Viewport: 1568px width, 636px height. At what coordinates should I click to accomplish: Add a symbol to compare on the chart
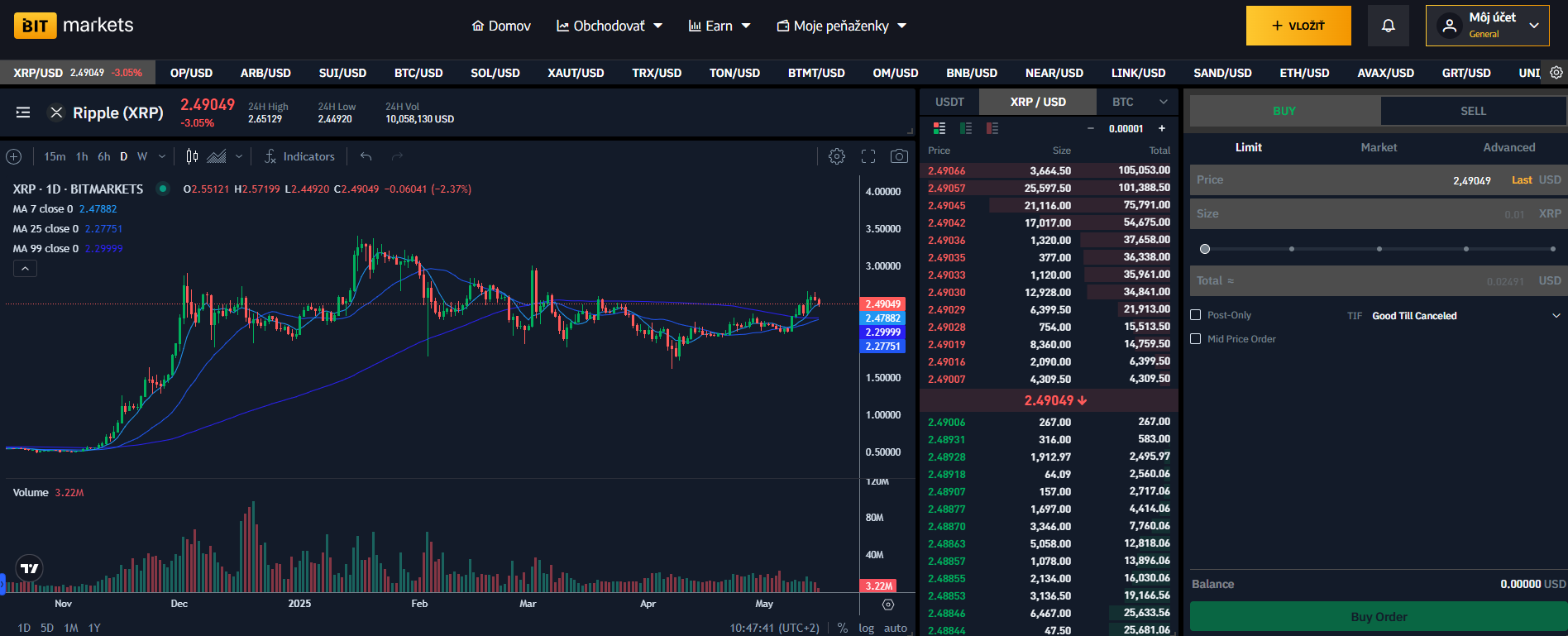pyautogui.click(x=14, y=156)
